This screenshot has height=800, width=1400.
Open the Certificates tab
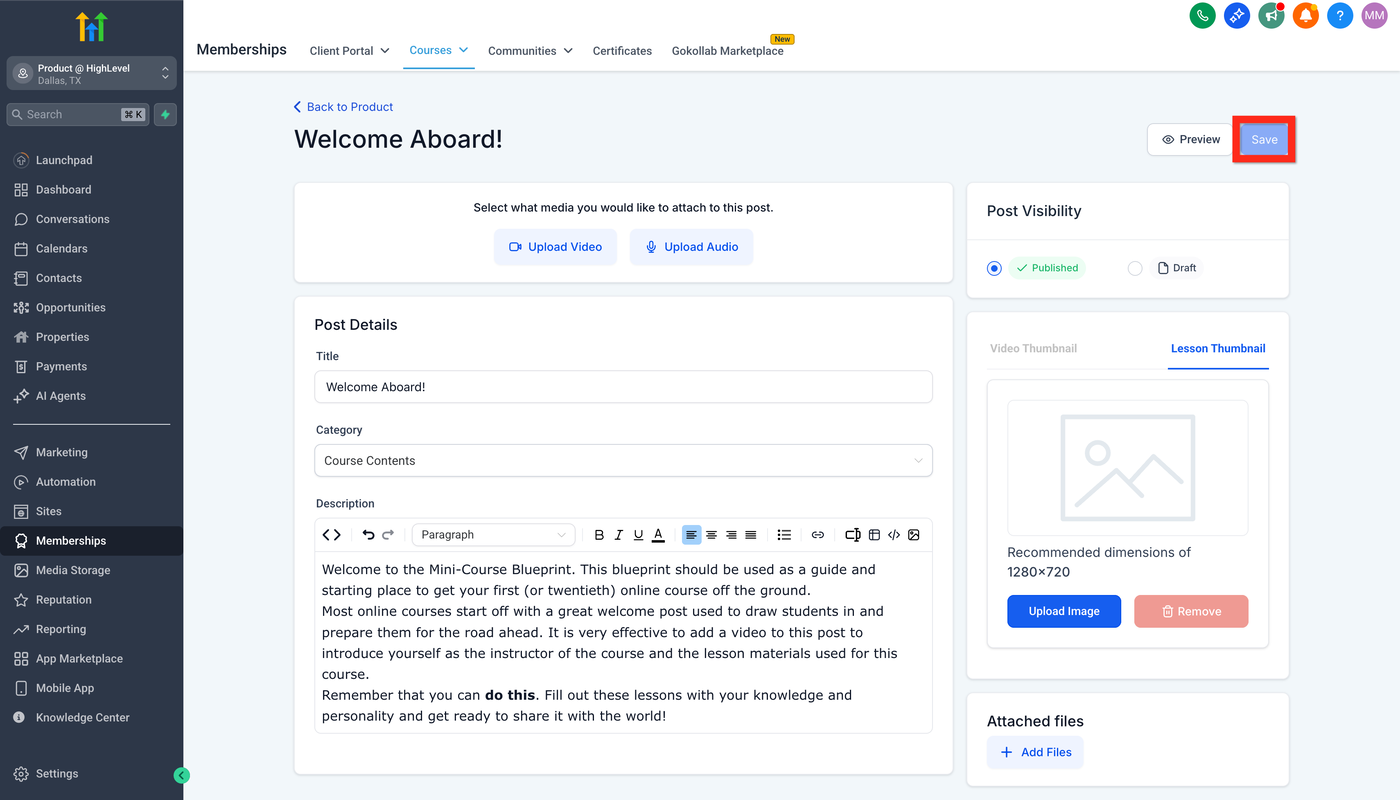(x=622, y=51)
